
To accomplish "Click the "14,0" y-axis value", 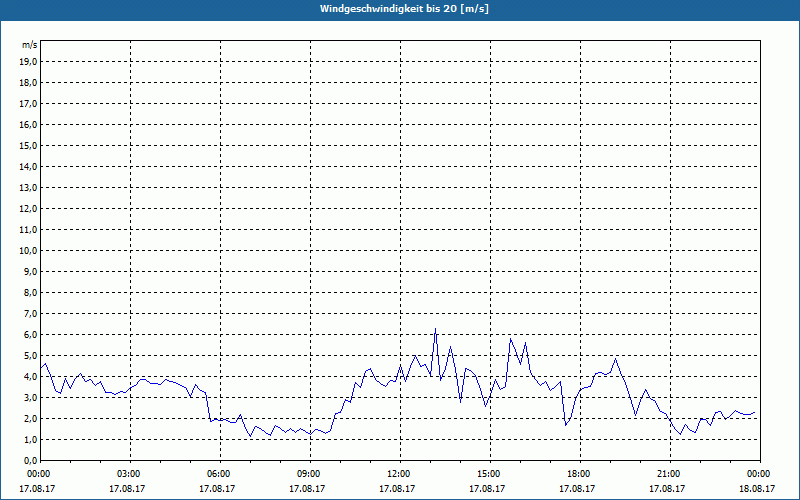I will (x=28, y=166).
